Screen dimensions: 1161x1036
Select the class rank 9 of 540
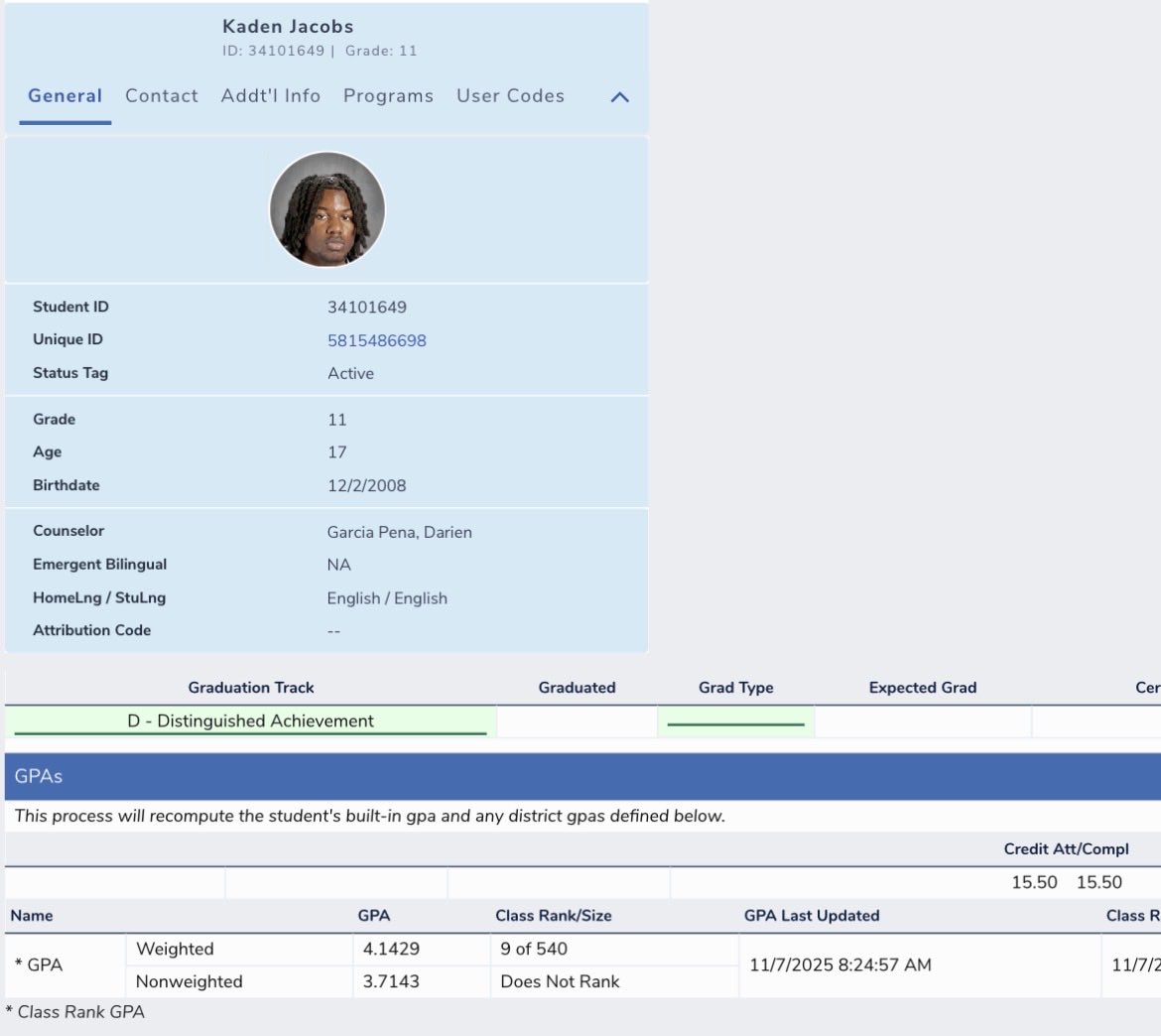click(x=534, y=950)
